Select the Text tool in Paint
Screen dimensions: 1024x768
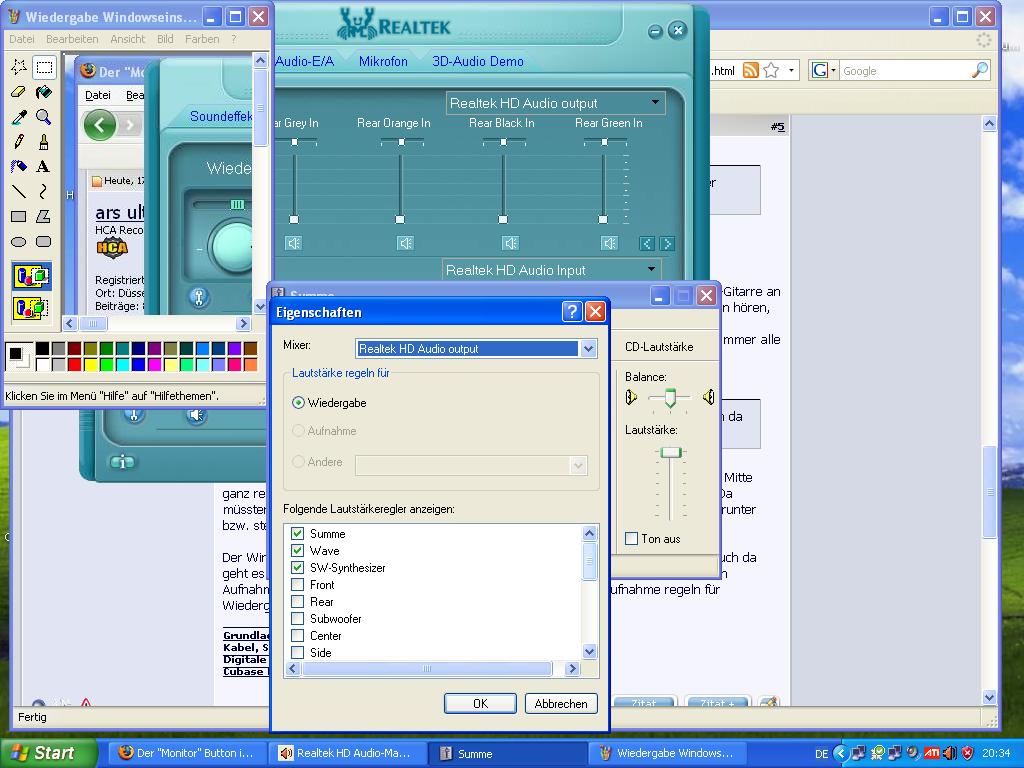[x=44, y=167]
